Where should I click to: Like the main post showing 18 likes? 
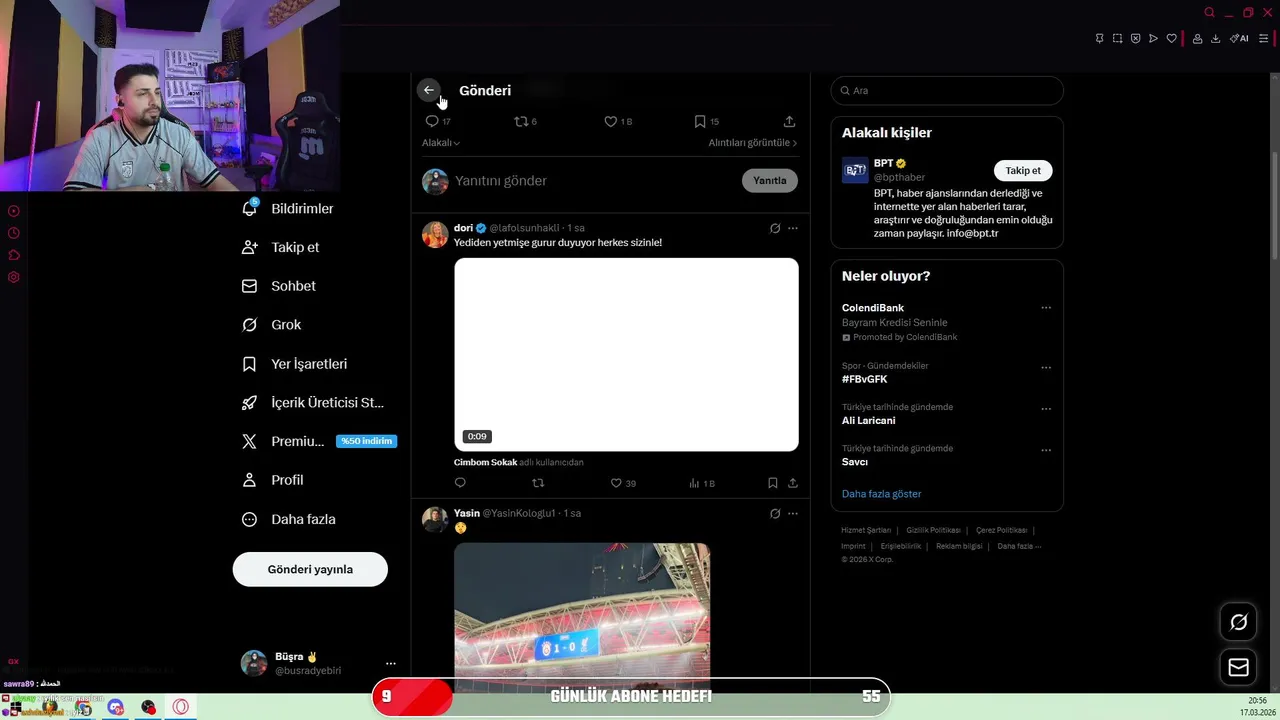[x=610, y=121]
